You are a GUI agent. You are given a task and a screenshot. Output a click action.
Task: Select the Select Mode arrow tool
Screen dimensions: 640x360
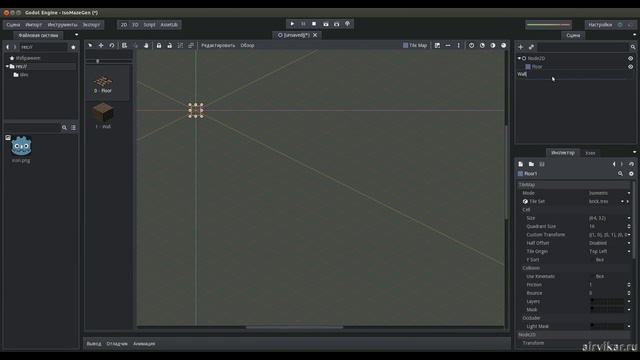(90, 45)
